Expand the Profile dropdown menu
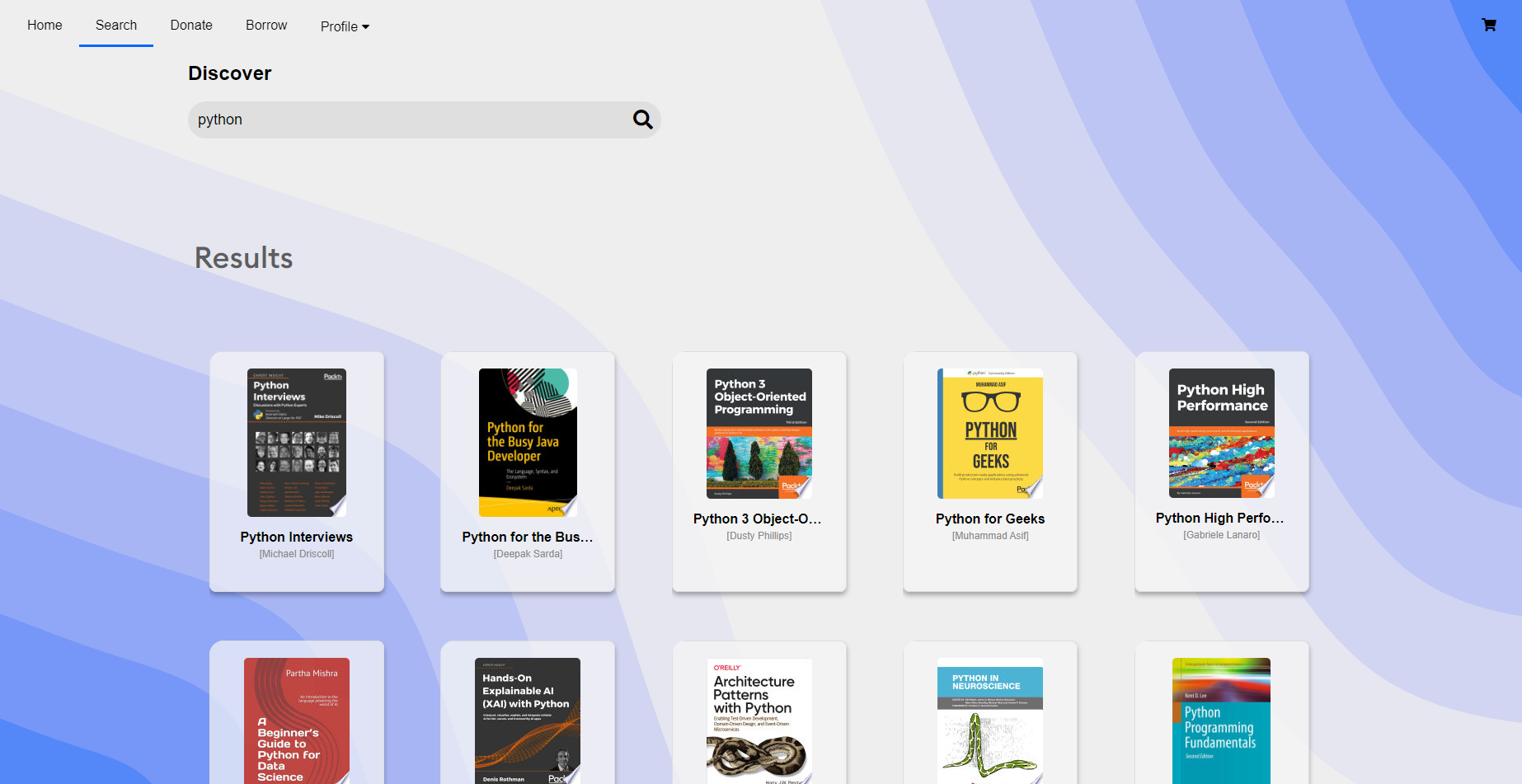Screen dimensions: 1522x784 click(344, 26)
